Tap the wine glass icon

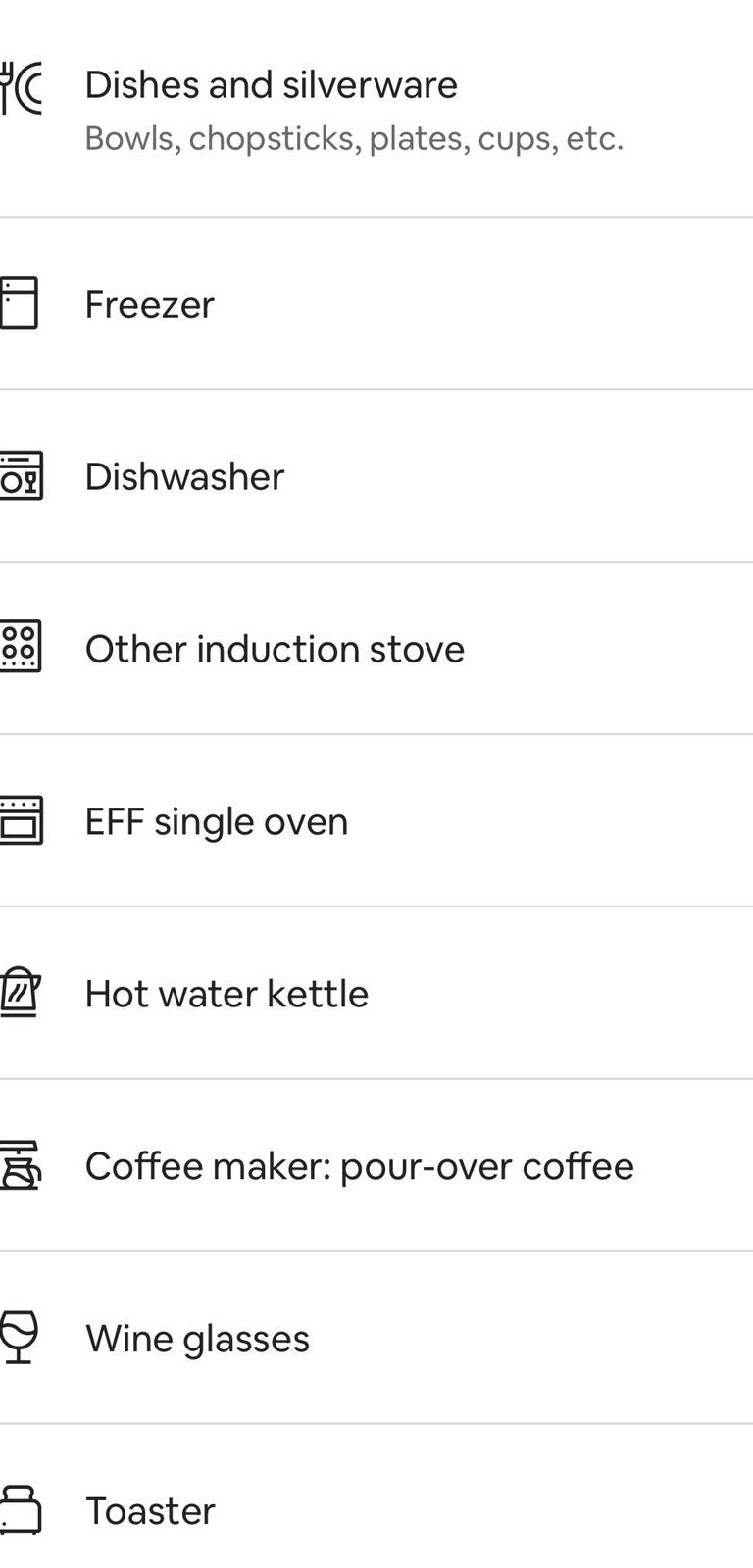click(20, 1337)
